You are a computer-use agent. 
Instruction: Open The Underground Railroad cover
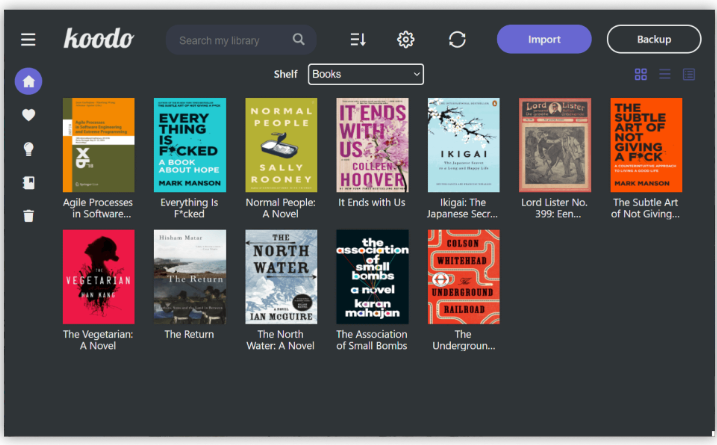[464, 277]
